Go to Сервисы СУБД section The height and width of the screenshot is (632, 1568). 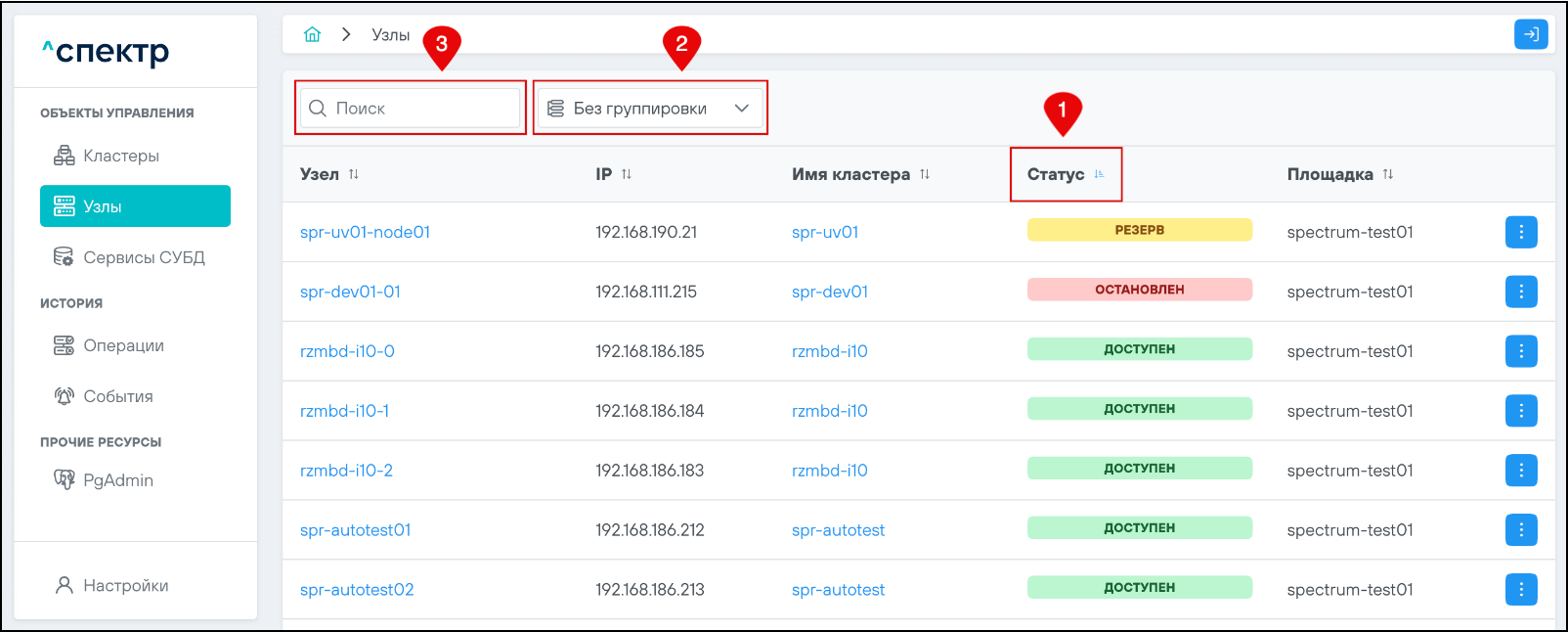[143, 257]
